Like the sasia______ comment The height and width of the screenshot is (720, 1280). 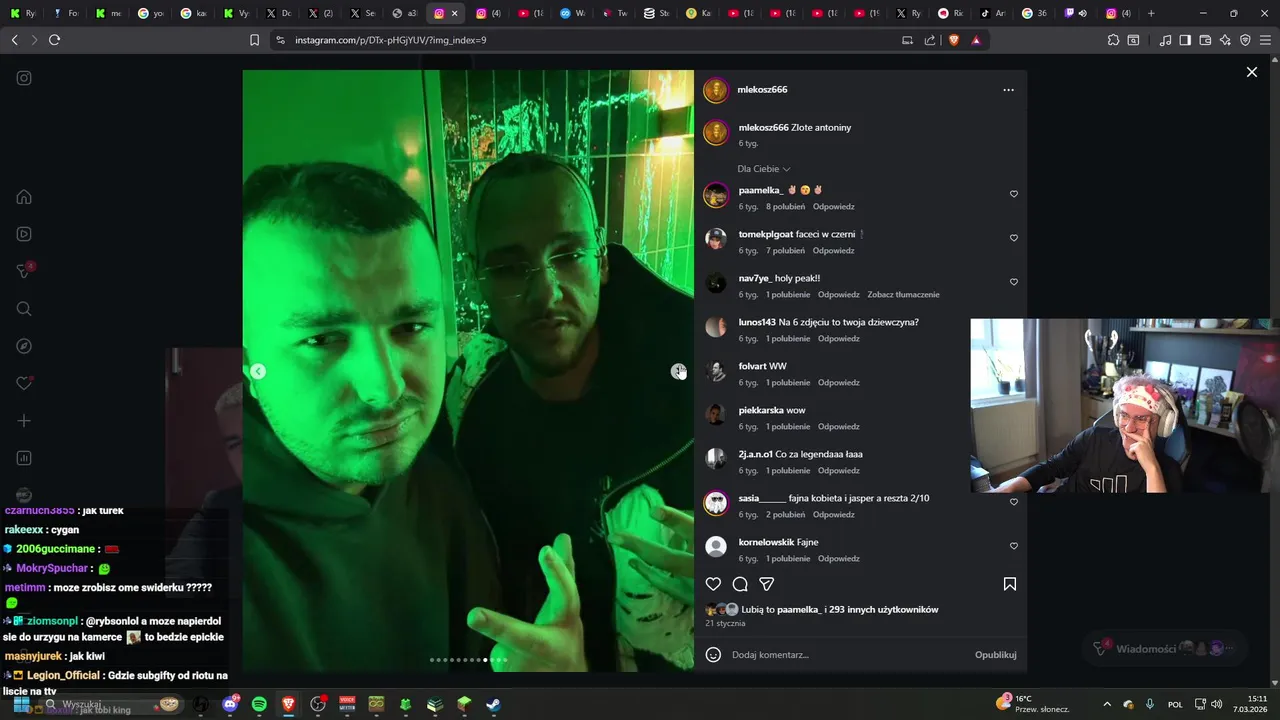(x=1014, y=502)
